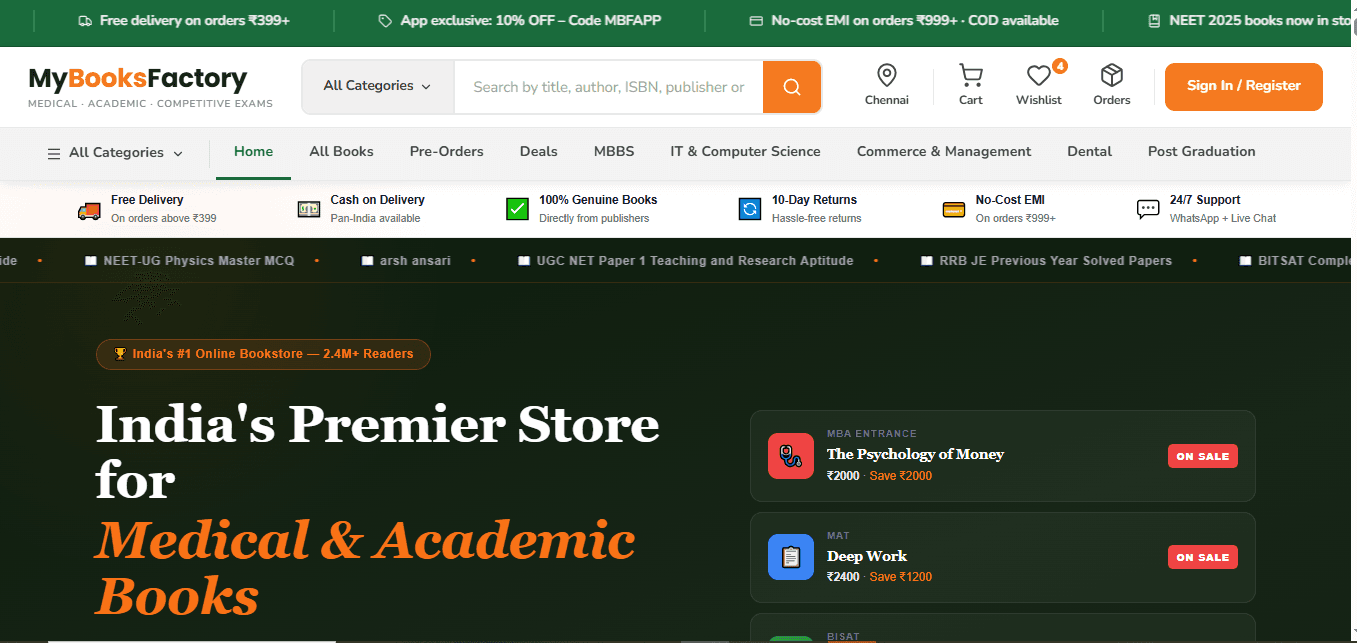
Task: Open the hamburger categories menu
Action: (x=53, y=152)
